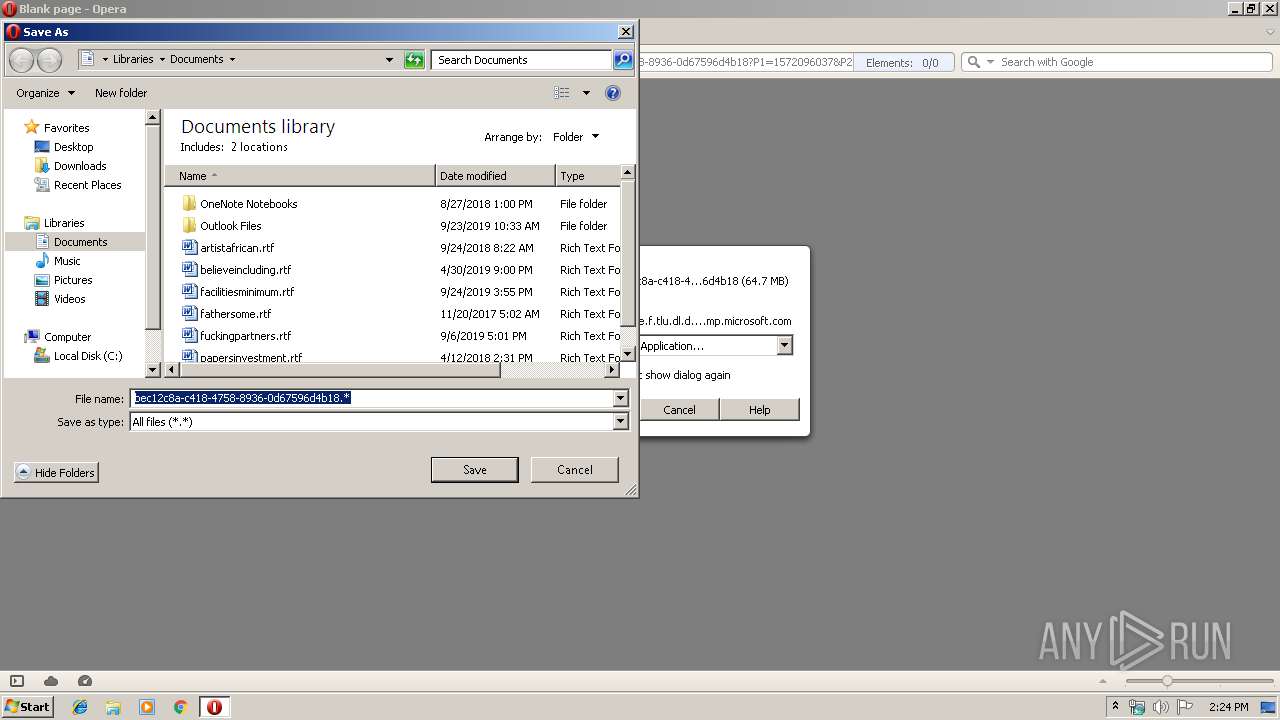Click the green refresh button beside address bar
This screenshot has height=720, width=1280.
414,60
